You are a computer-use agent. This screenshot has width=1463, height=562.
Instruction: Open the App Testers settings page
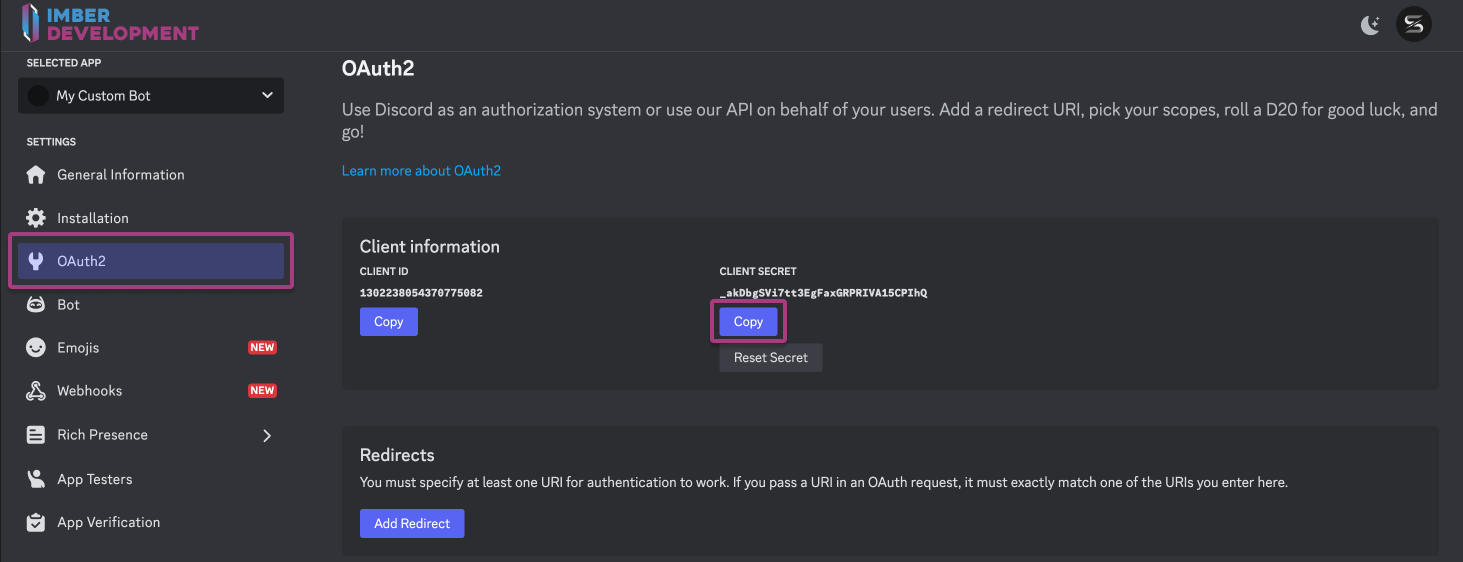click(x=95, y=479)
